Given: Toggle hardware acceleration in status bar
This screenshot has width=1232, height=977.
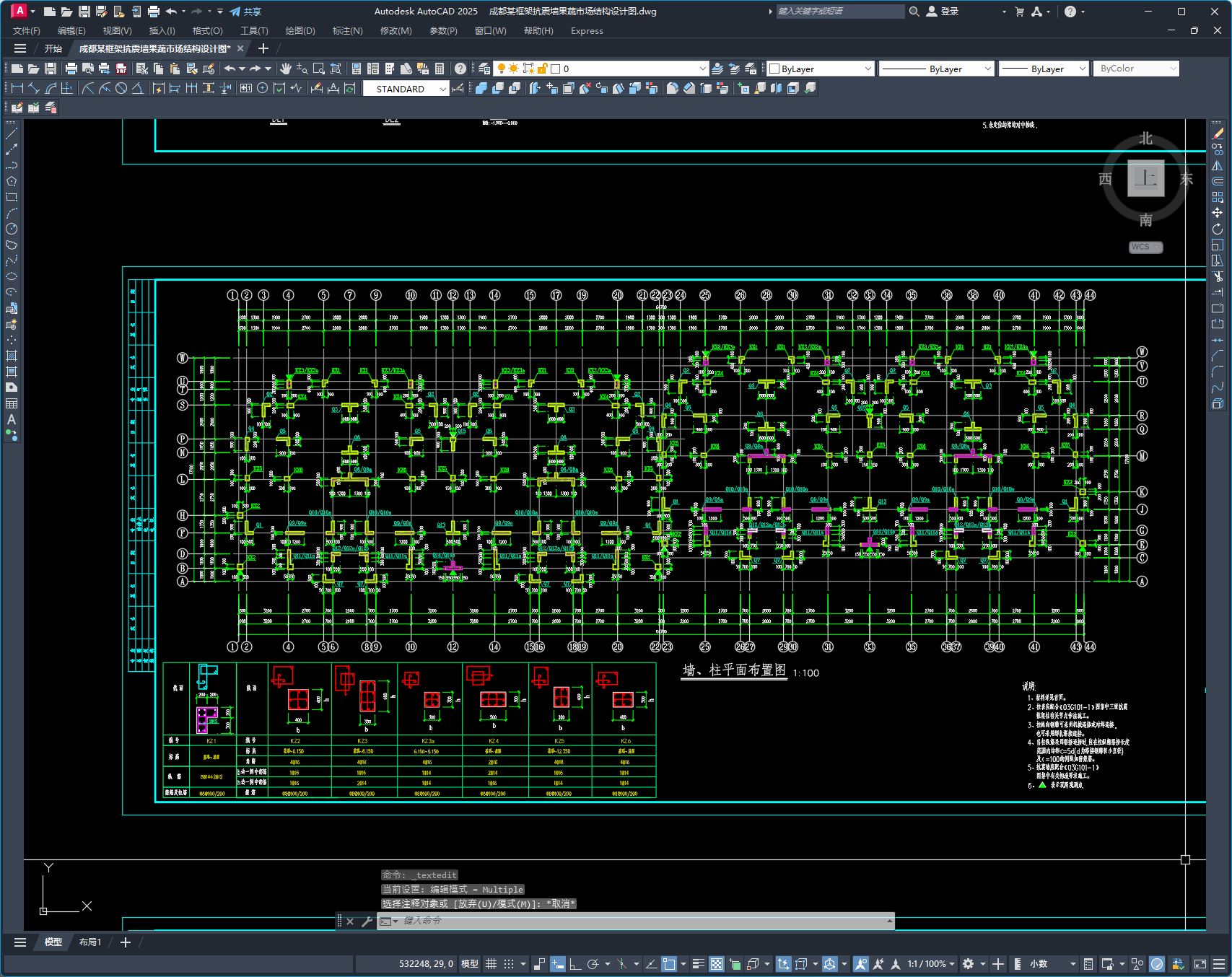Looking at the screenshot, I should (x=1157, y=964).
